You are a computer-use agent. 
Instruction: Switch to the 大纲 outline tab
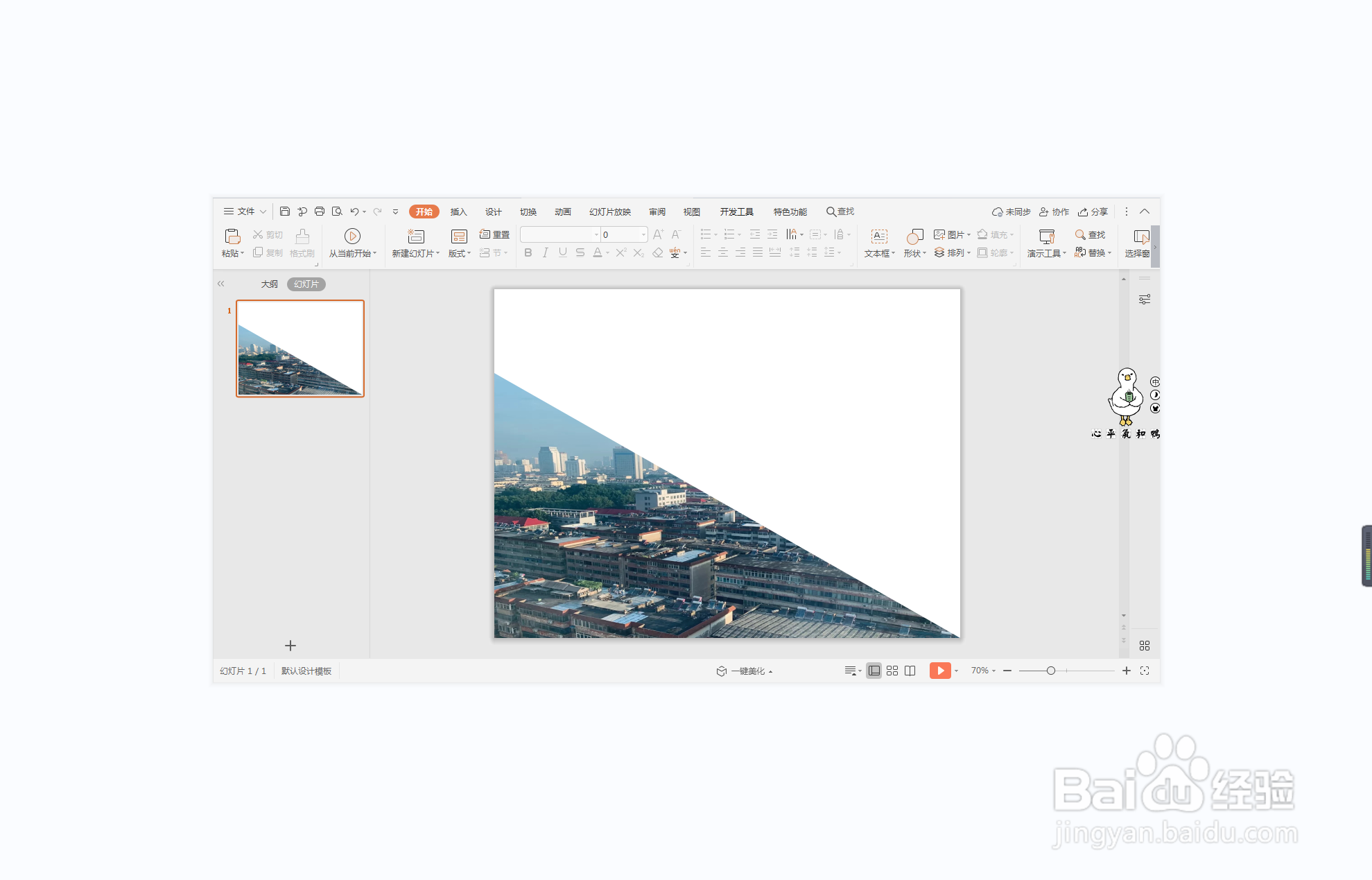tap(269, 284)
